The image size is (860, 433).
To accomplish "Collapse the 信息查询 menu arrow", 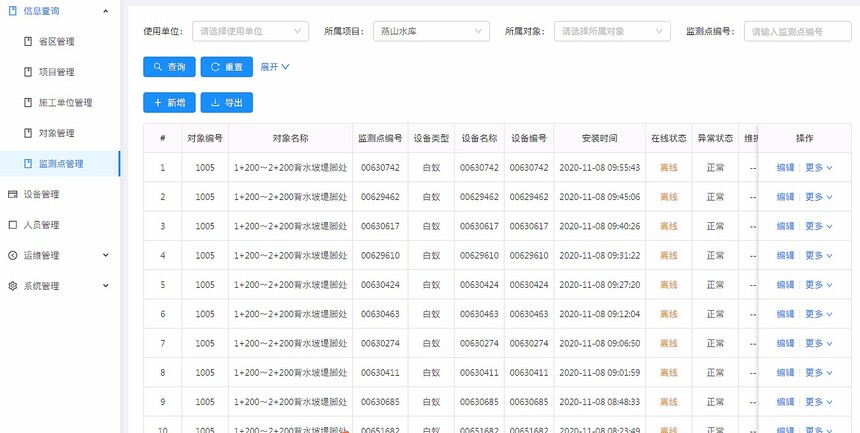I will pyautogui.click(x=106, y=11).
